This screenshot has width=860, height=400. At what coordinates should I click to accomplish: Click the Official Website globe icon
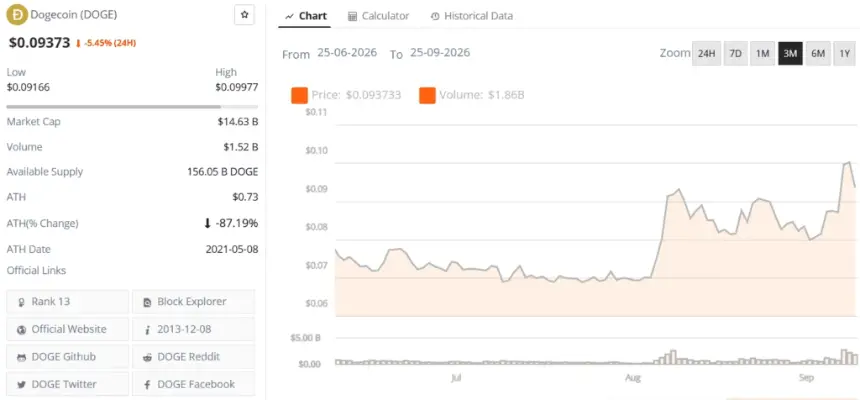(x=21, y=330)
